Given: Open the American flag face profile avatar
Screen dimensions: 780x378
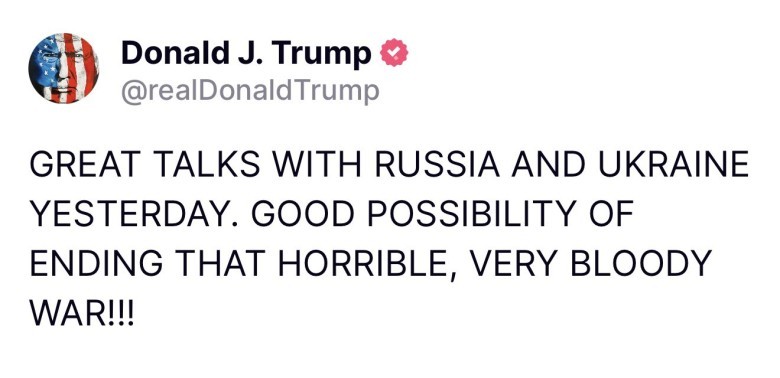Looking at the screenshot, I should (x=64, y=68).
